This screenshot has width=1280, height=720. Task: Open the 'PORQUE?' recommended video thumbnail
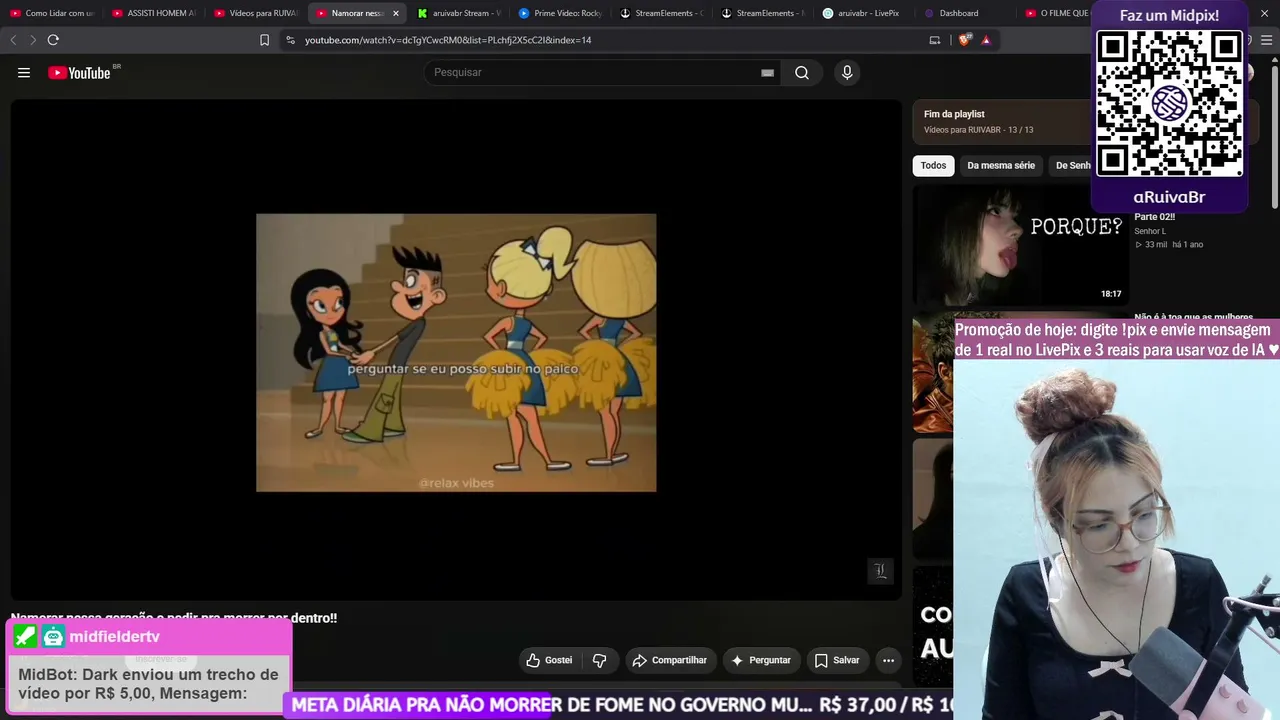coord(1020,245)
